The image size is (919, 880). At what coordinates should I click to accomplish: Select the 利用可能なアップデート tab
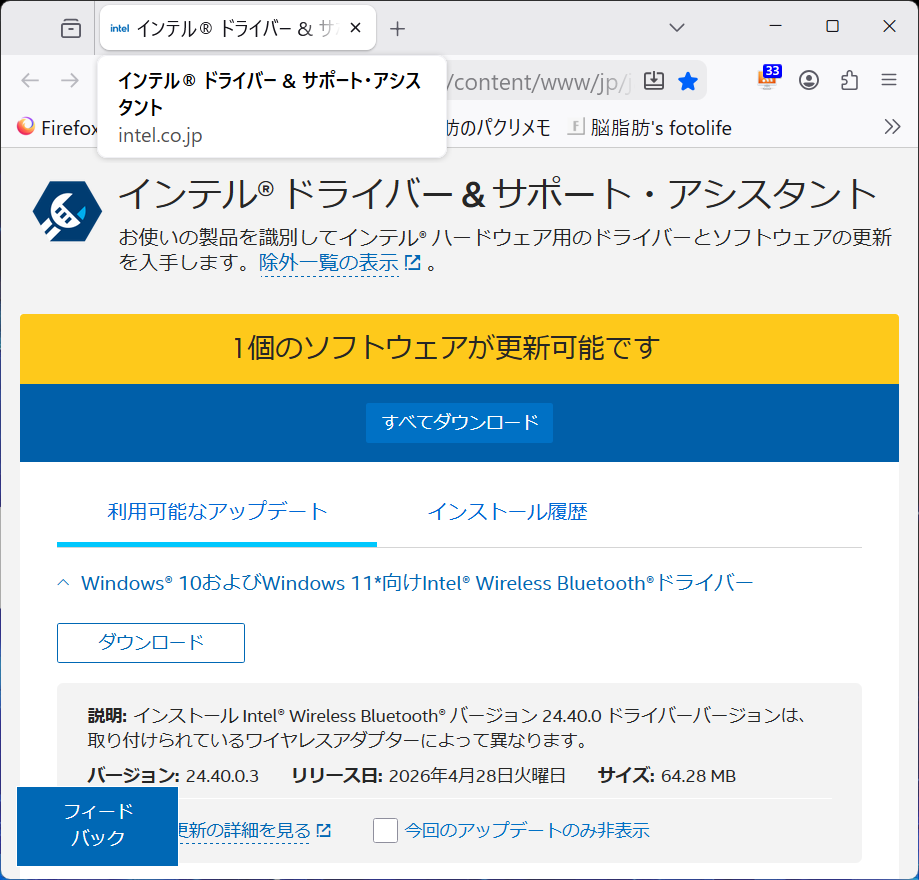(217, 512)
